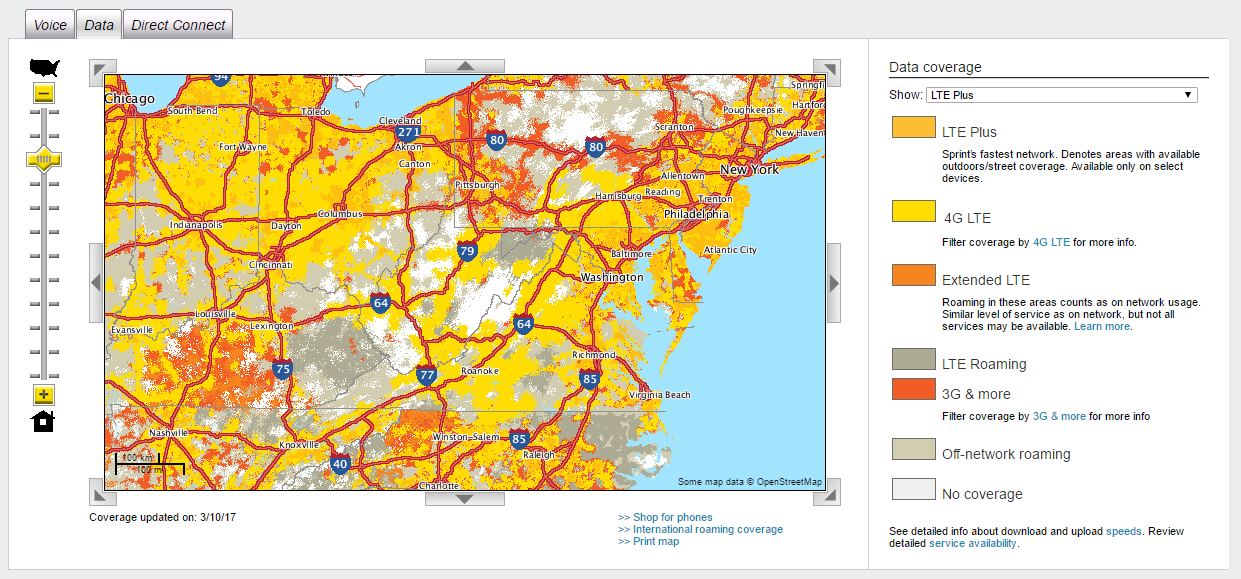Click the LTE Roaming gray swatch

914,359
